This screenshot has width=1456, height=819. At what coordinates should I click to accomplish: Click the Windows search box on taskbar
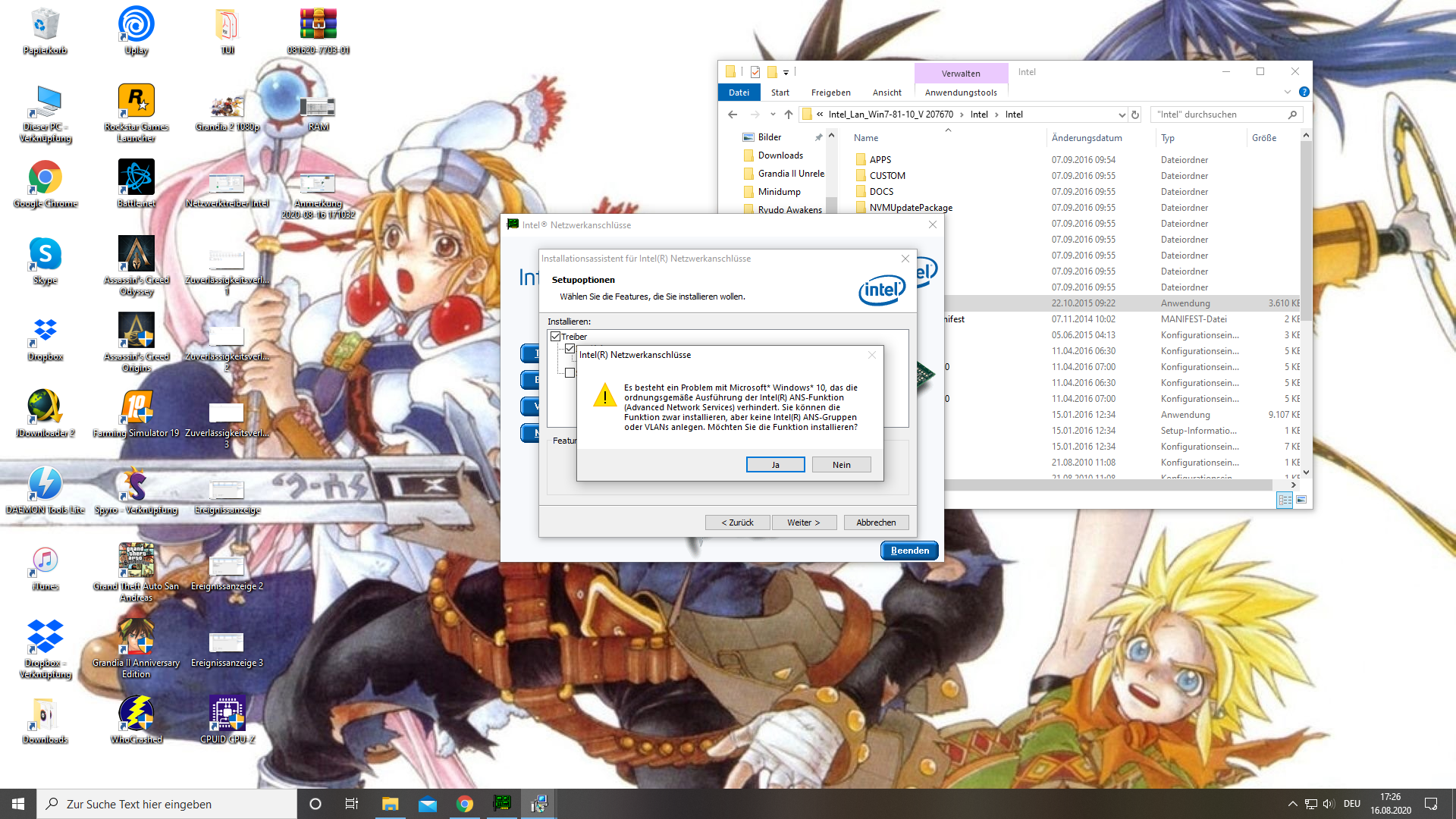[x=167, y=804]
